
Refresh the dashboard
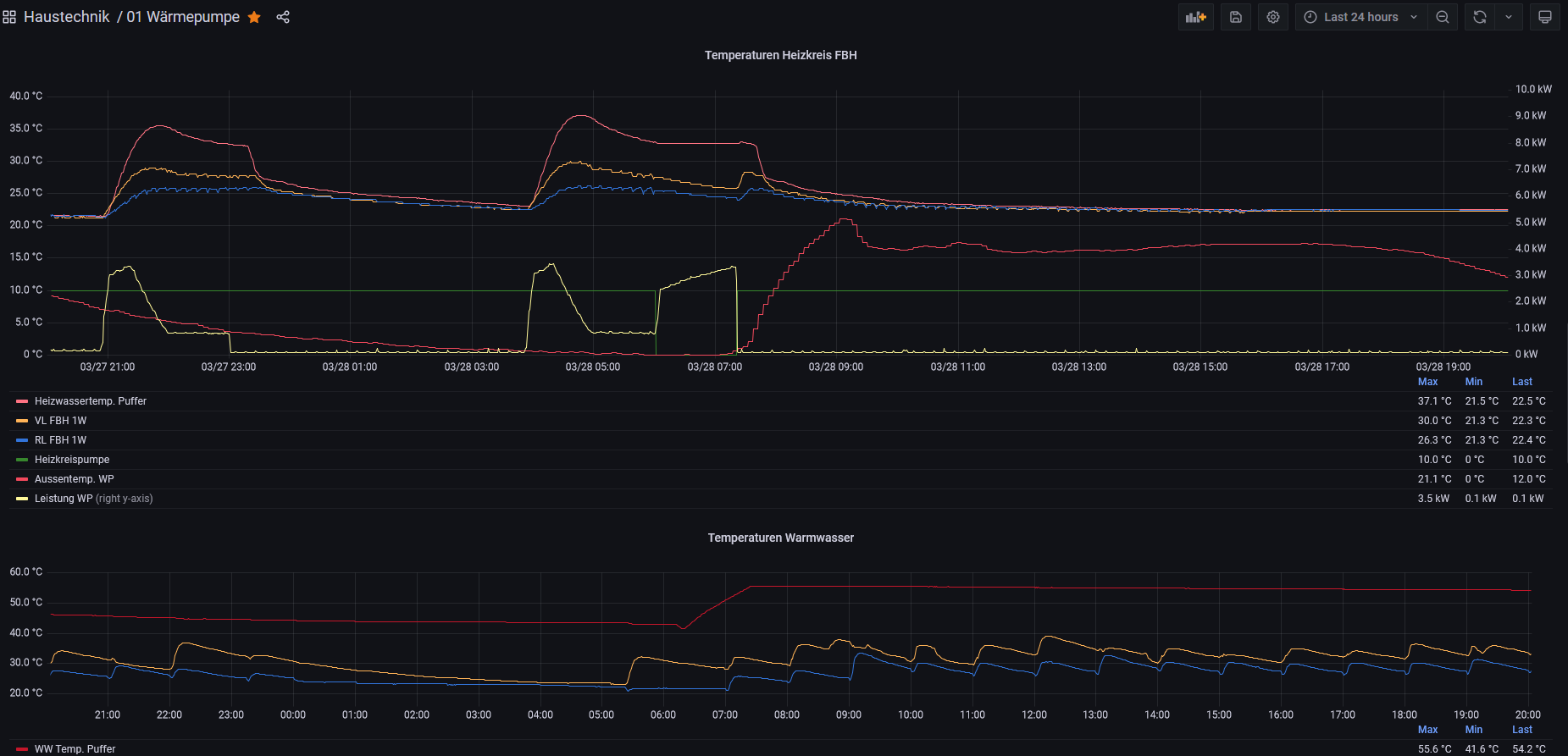(x=1480, y=17)
